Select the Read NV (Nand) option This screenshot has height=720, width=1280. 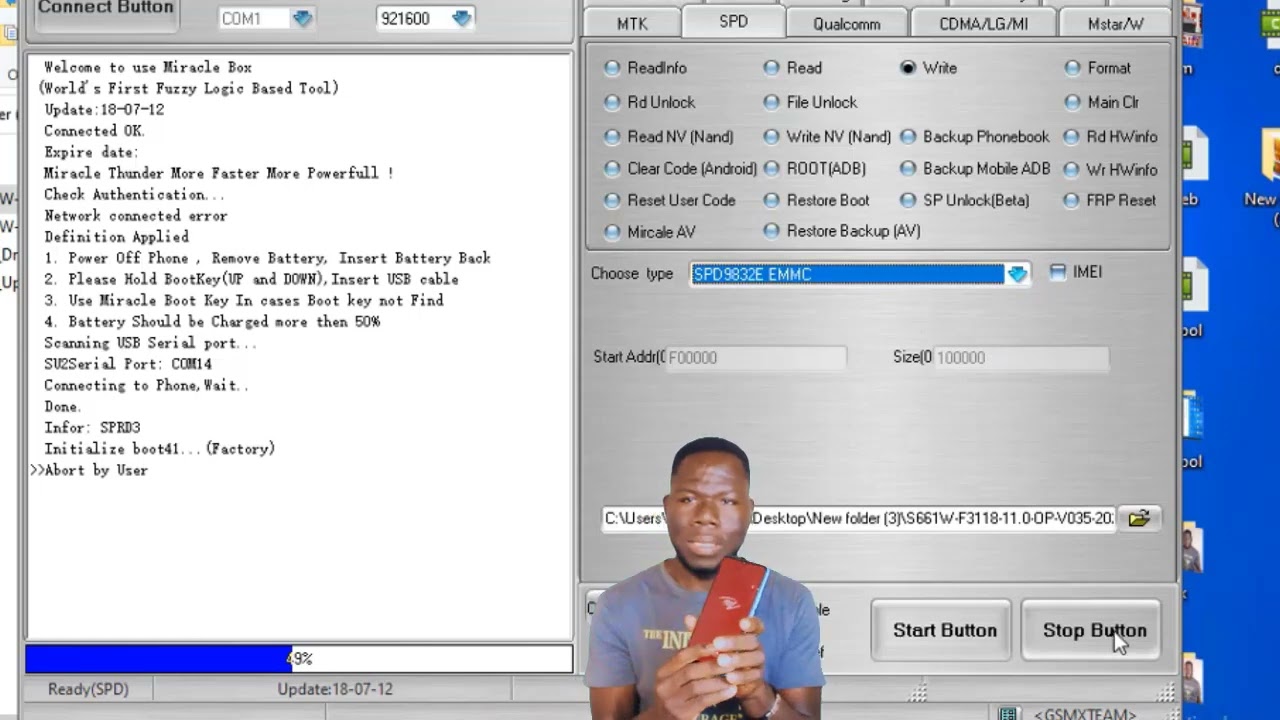[668, 137]
